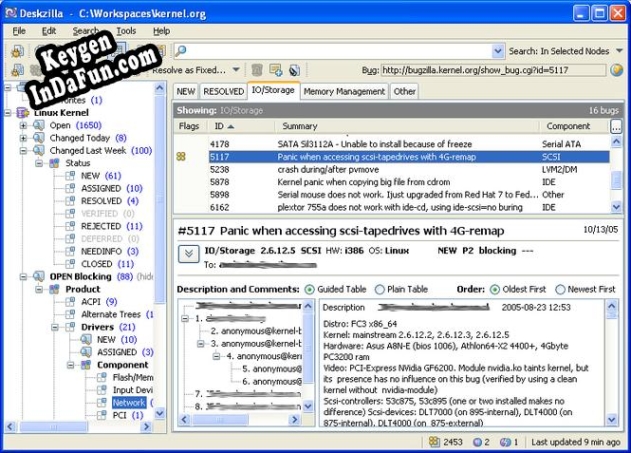Click the bug icon in top toolbar row

coord(17,51)
